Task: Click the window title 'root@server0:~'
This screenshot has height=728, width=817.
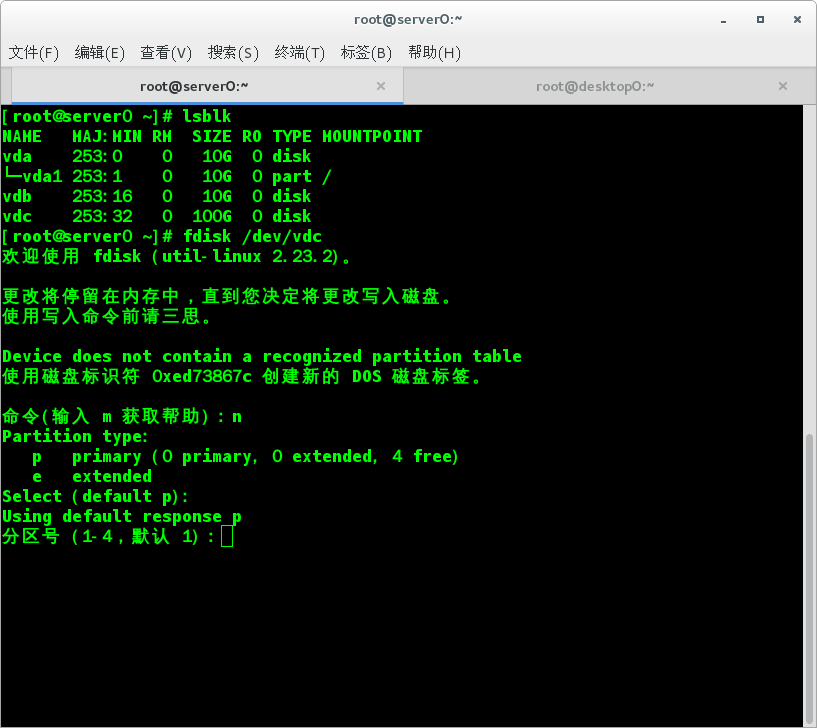Action: tap(408, 20)
